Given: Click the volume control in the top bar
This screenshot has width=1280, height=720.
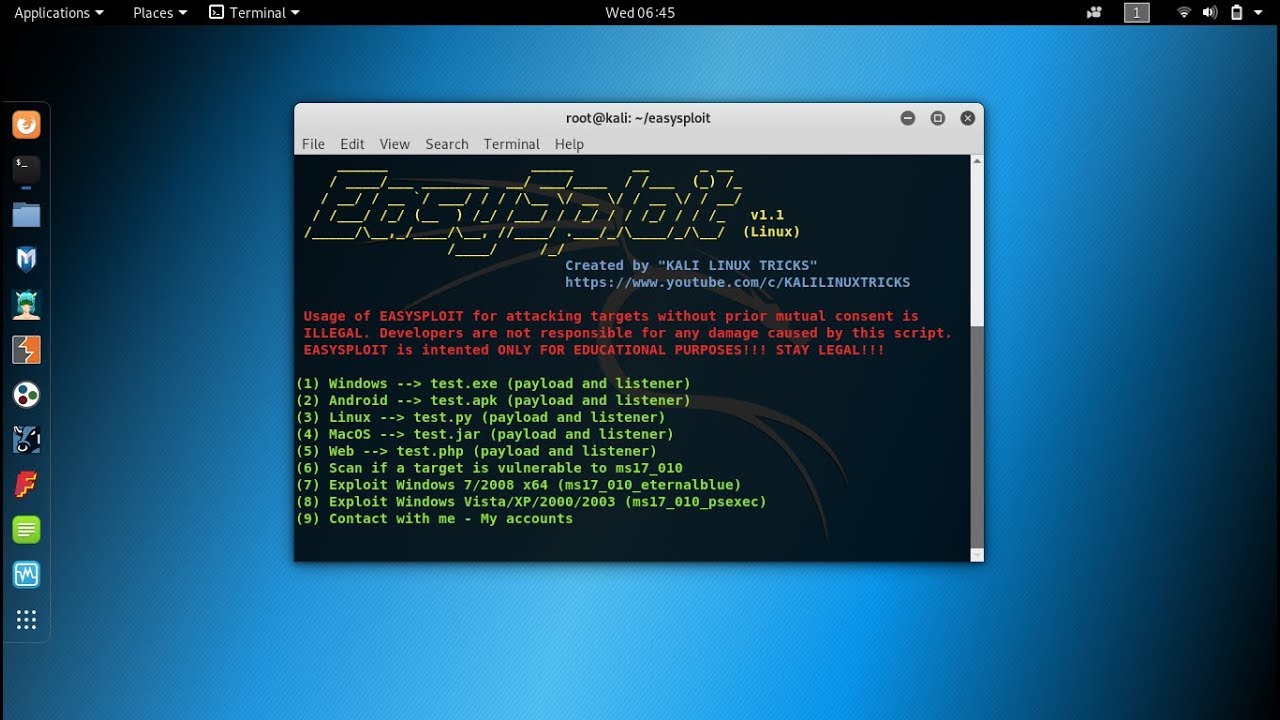Looking at the screenshot, I should (1210, 12).
